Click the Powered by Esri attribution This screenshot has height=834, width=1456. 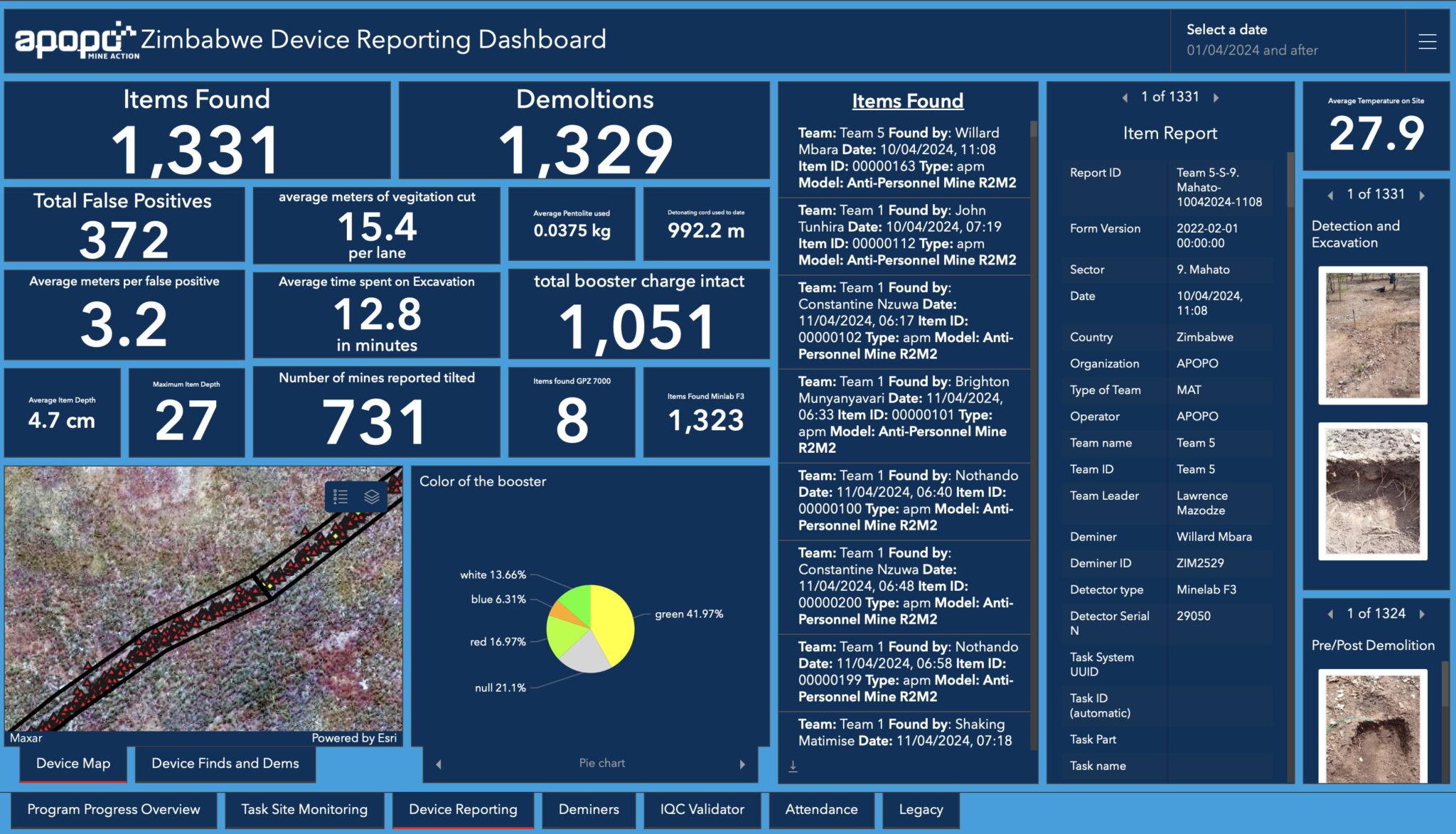[354, 738]
